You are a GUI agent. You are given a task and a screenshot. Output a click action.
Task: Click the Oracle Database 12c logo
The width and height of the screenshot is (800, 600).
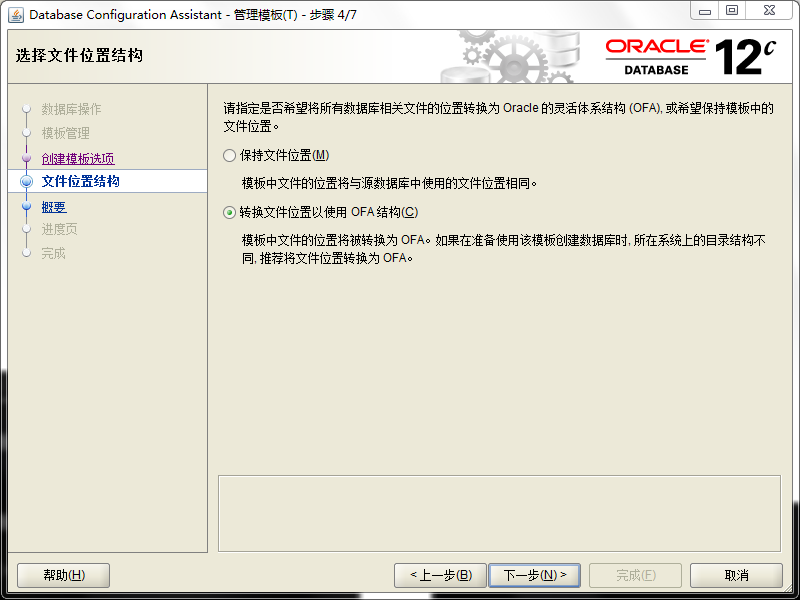click(x=690, y=57)
